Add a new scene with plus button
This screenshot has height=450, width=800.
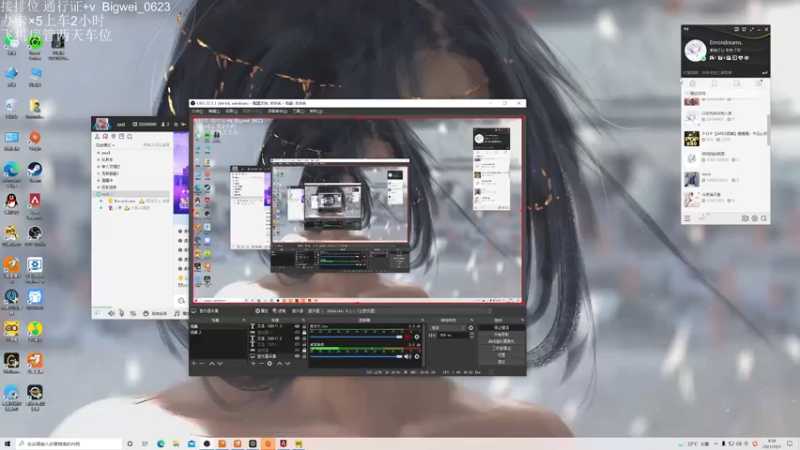(193, 363)
